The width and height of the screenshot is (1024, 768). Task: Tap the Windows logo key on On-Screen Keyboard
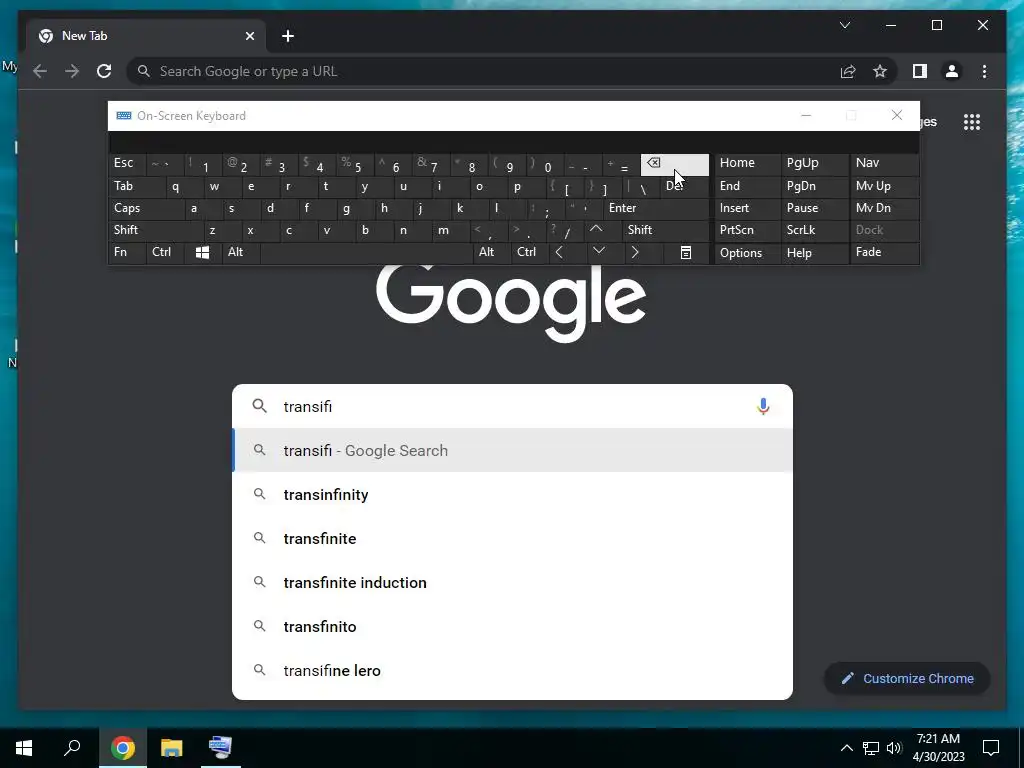tap(202, 252)
